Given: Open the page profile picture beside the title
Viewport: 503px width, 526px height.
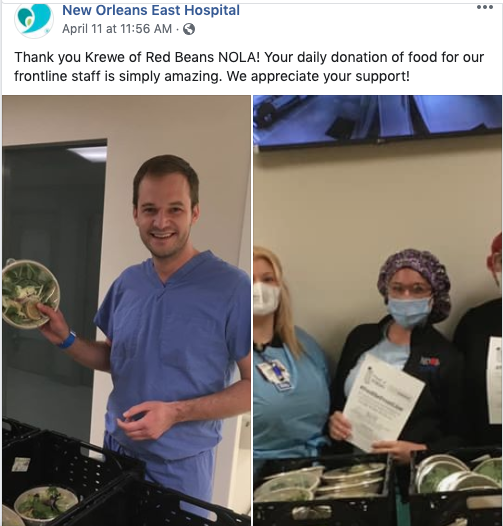Looking at the screenshot, I should click(34, 20).
